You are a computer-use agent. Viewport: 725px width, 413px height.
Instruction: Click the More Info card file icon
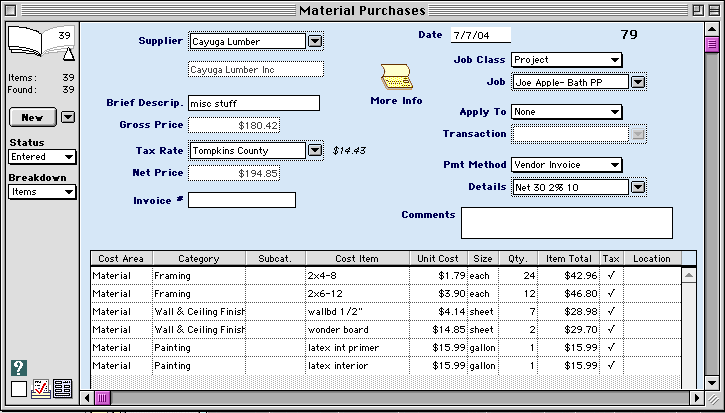pos(396,77)
